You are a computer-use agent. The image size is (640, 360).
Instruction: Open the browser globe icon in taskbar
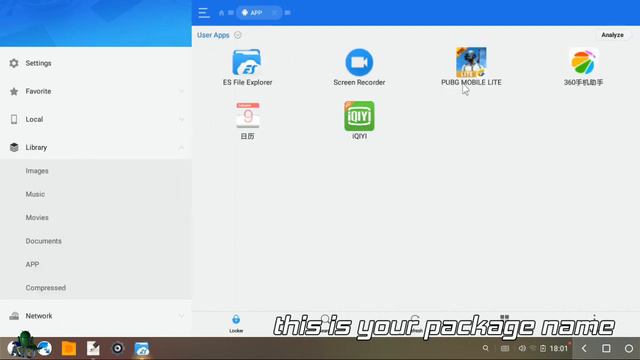click(44, 349)
